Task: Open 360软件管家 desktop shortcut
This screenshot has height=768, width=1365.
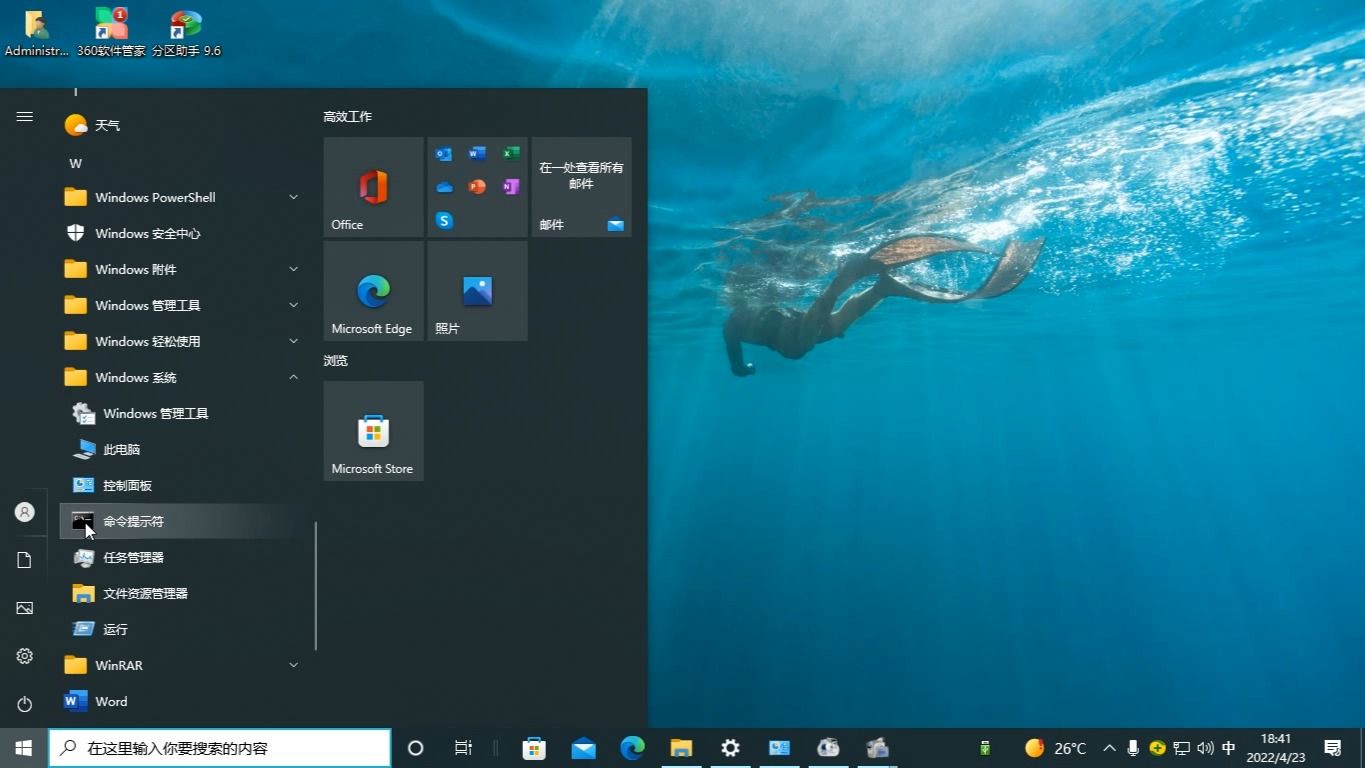Action: pyautogui.click(x=111, y=33)
